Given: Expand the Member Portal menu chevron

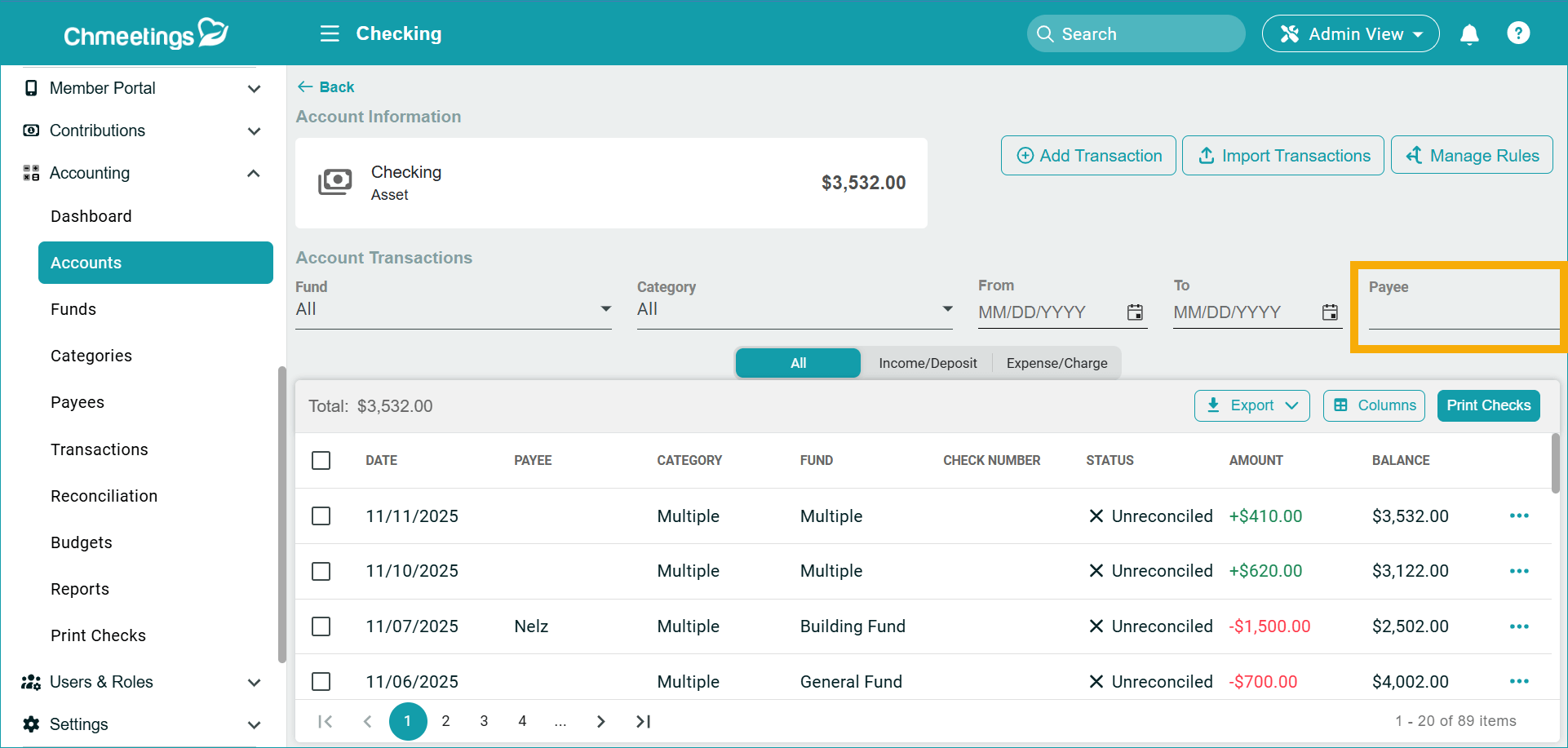Looking at the screenshot, I should point(255,88).
